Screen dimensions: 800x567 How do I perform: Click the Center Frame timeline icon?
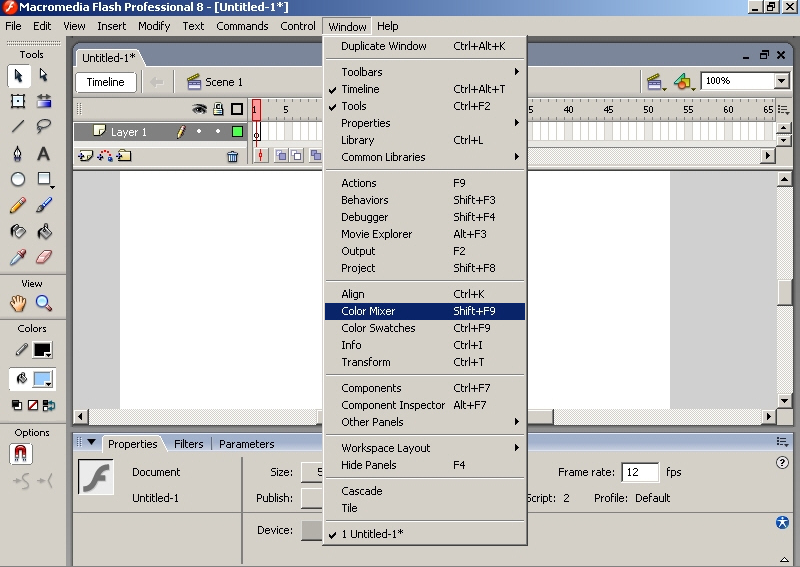coord(261,156)
